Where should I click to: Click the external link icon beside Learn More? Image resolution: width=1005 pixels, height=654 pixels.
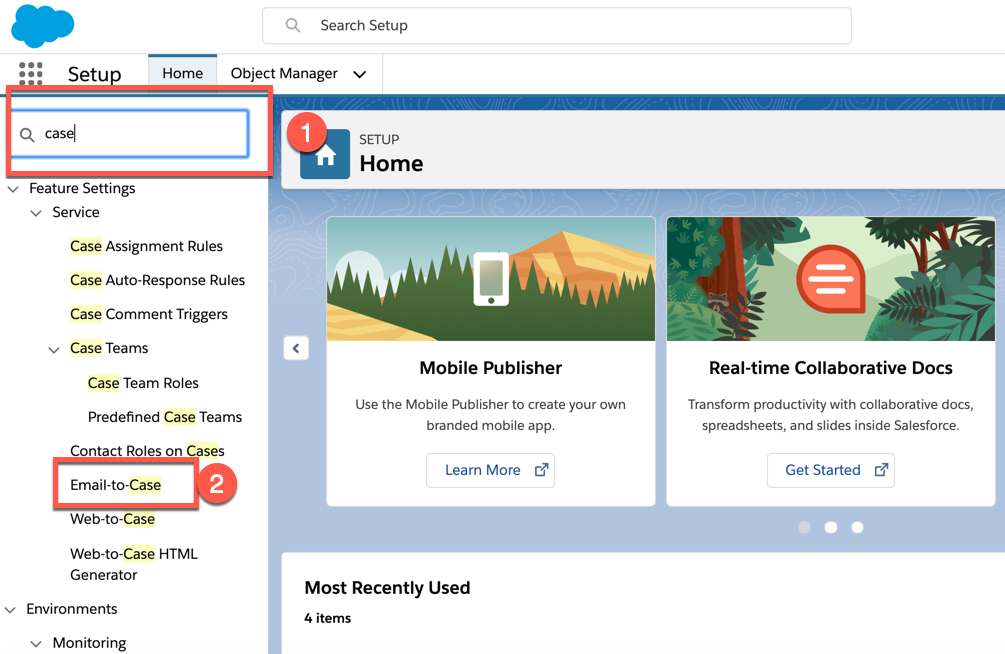point(541,470)
